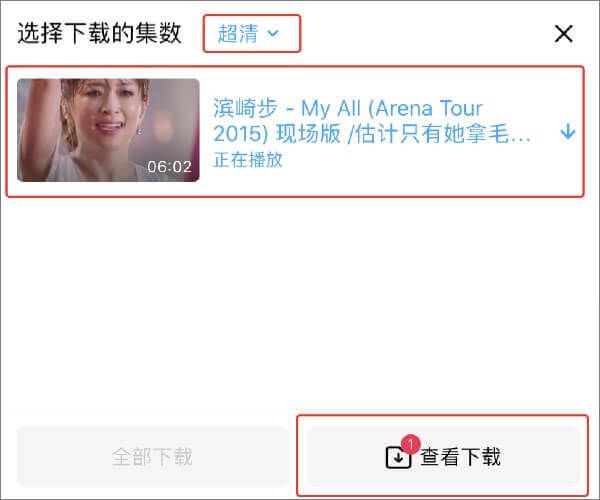Viewport: 600px width, 500px height.
Task: Click the 正在播放 status text
Action: tap(248, 160)
